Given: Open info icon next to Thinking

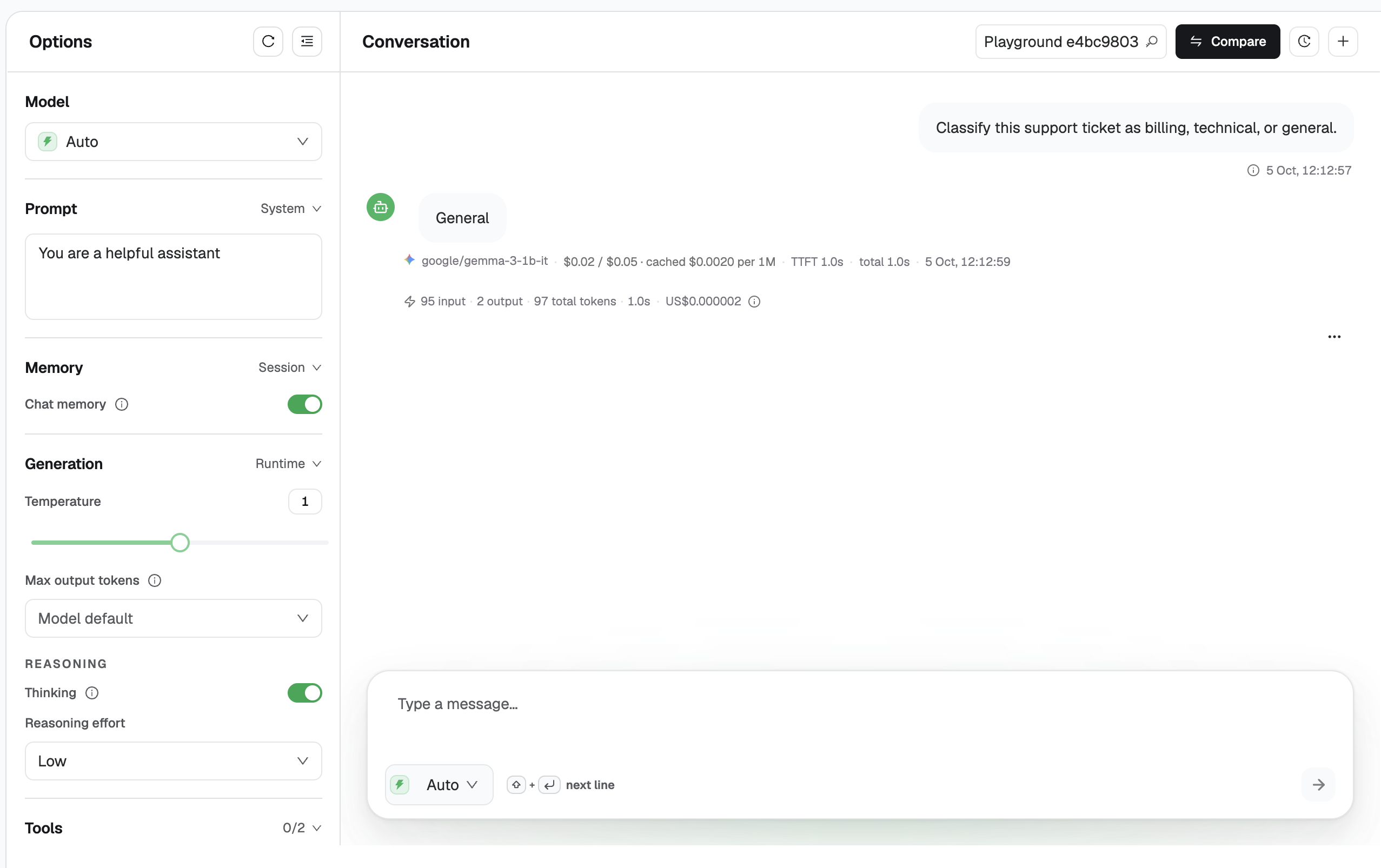Looking at the screenshot, I should click(x=92, y=692).
